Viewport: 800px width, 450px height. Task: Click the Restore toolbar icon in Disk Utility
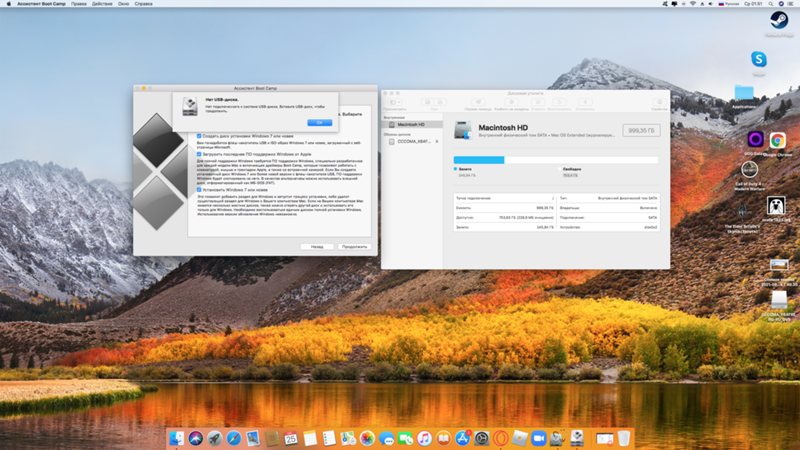(559, 102)
